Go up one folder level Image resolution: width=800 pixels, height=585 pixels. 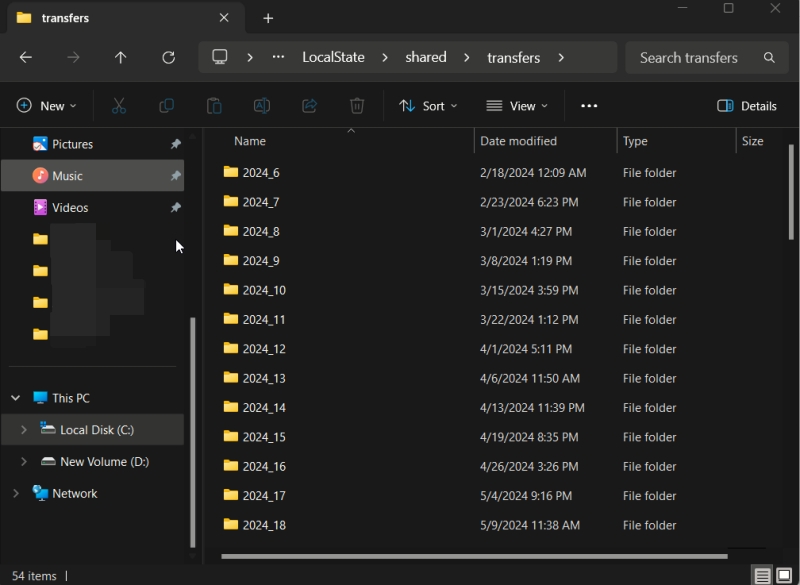tap(121, 57)
